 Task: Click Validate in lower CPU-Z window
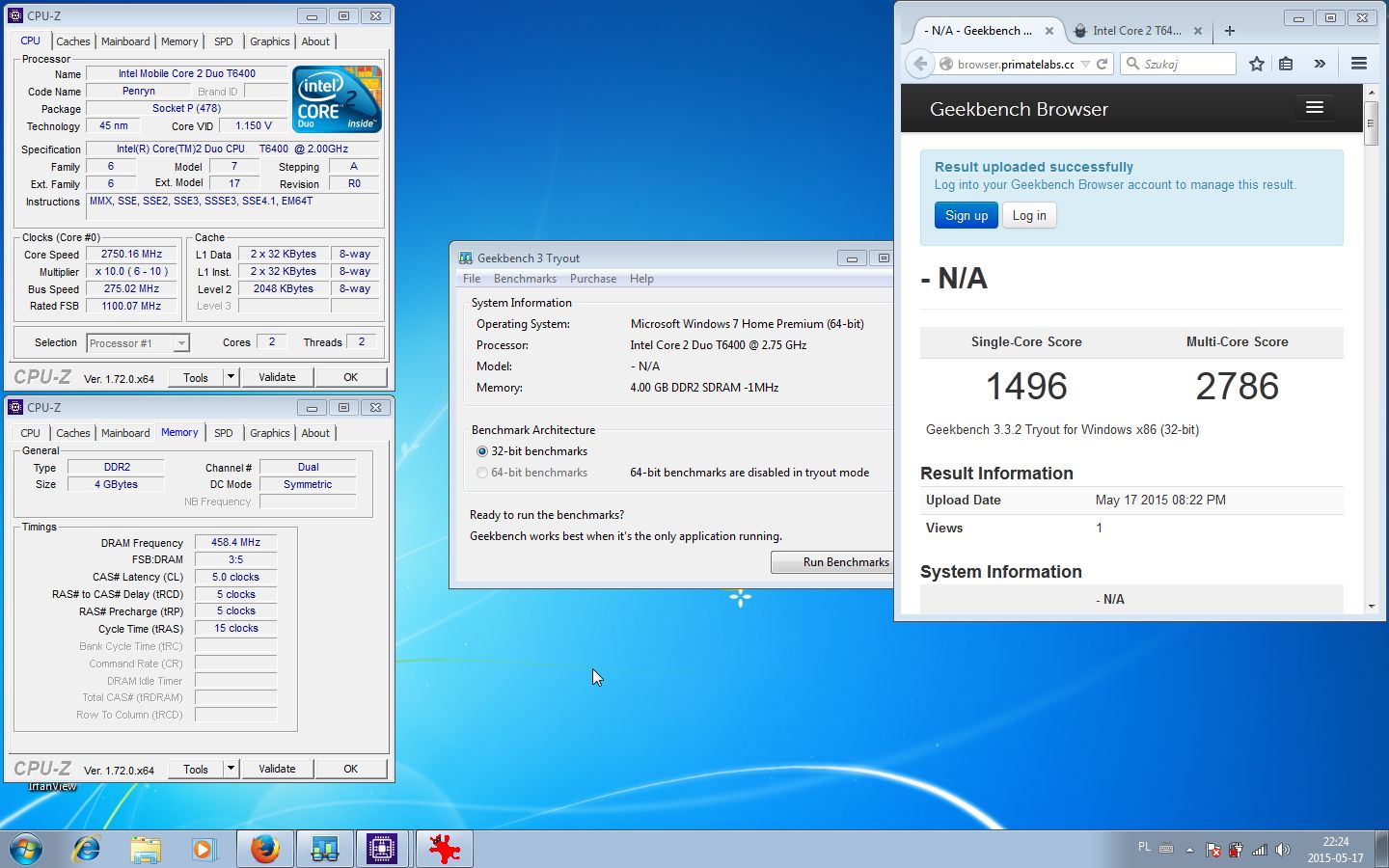[277, 769]
